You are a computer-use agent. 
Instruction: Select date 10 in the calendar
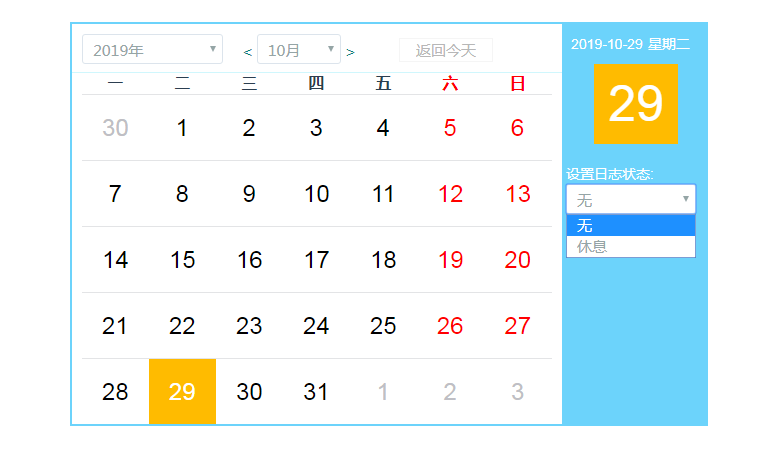tap(316, 193)
